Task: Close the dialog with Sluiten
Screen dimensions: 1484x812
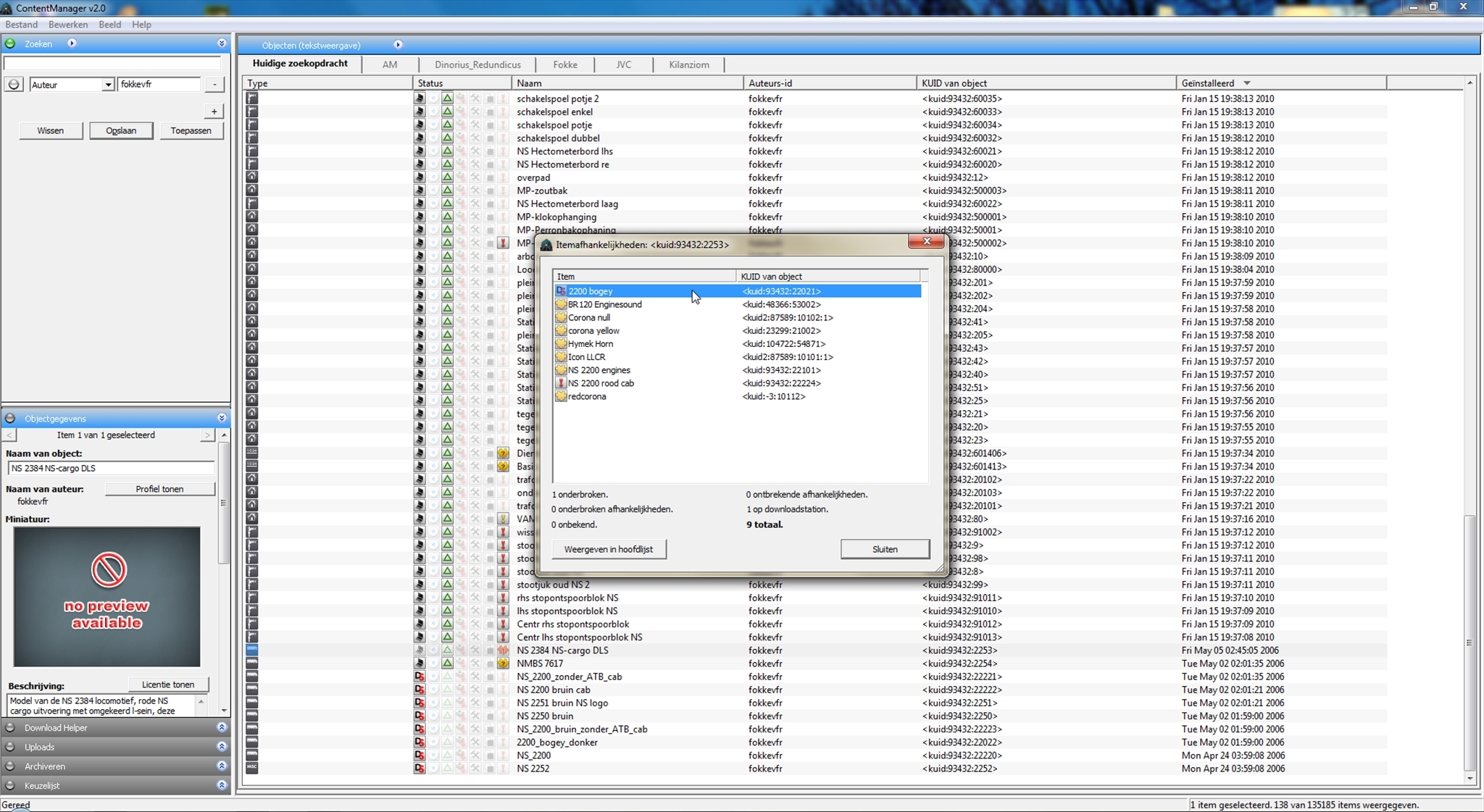Action: 885,550
